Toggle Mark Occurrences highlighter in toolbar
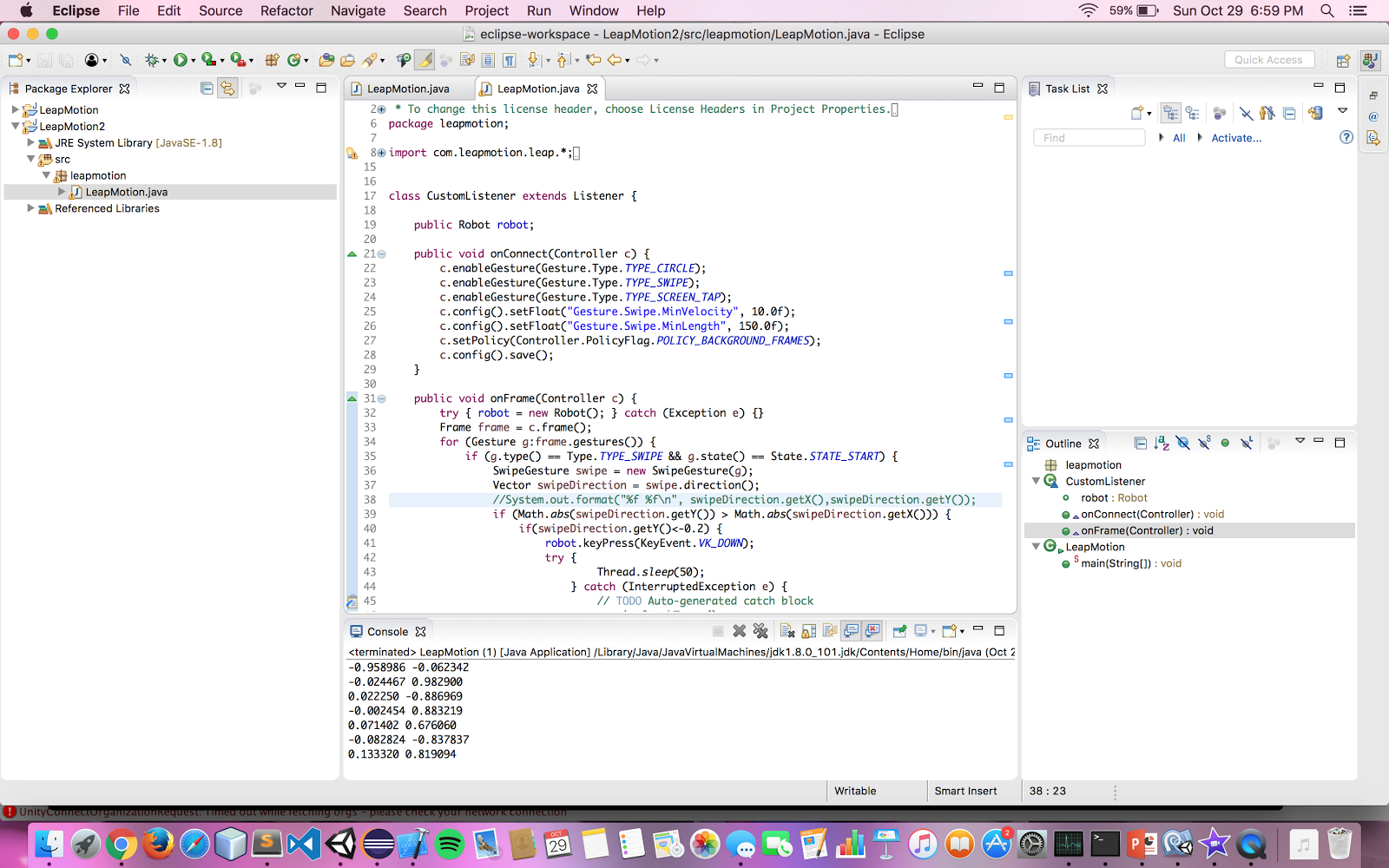1389x868 pixels. coord(425,60)
